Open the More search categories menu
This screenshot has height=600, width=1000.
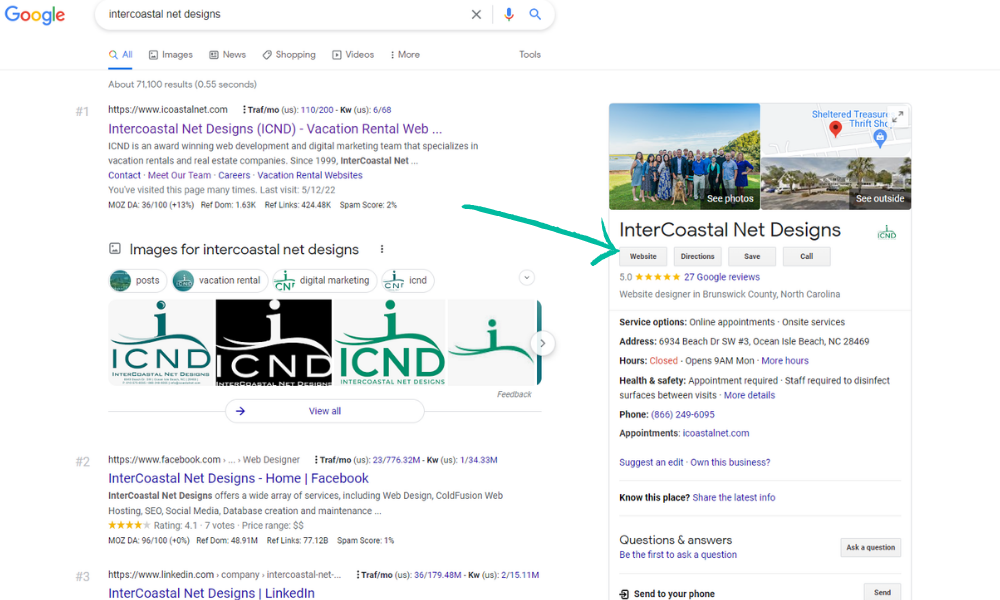point(405,55)
